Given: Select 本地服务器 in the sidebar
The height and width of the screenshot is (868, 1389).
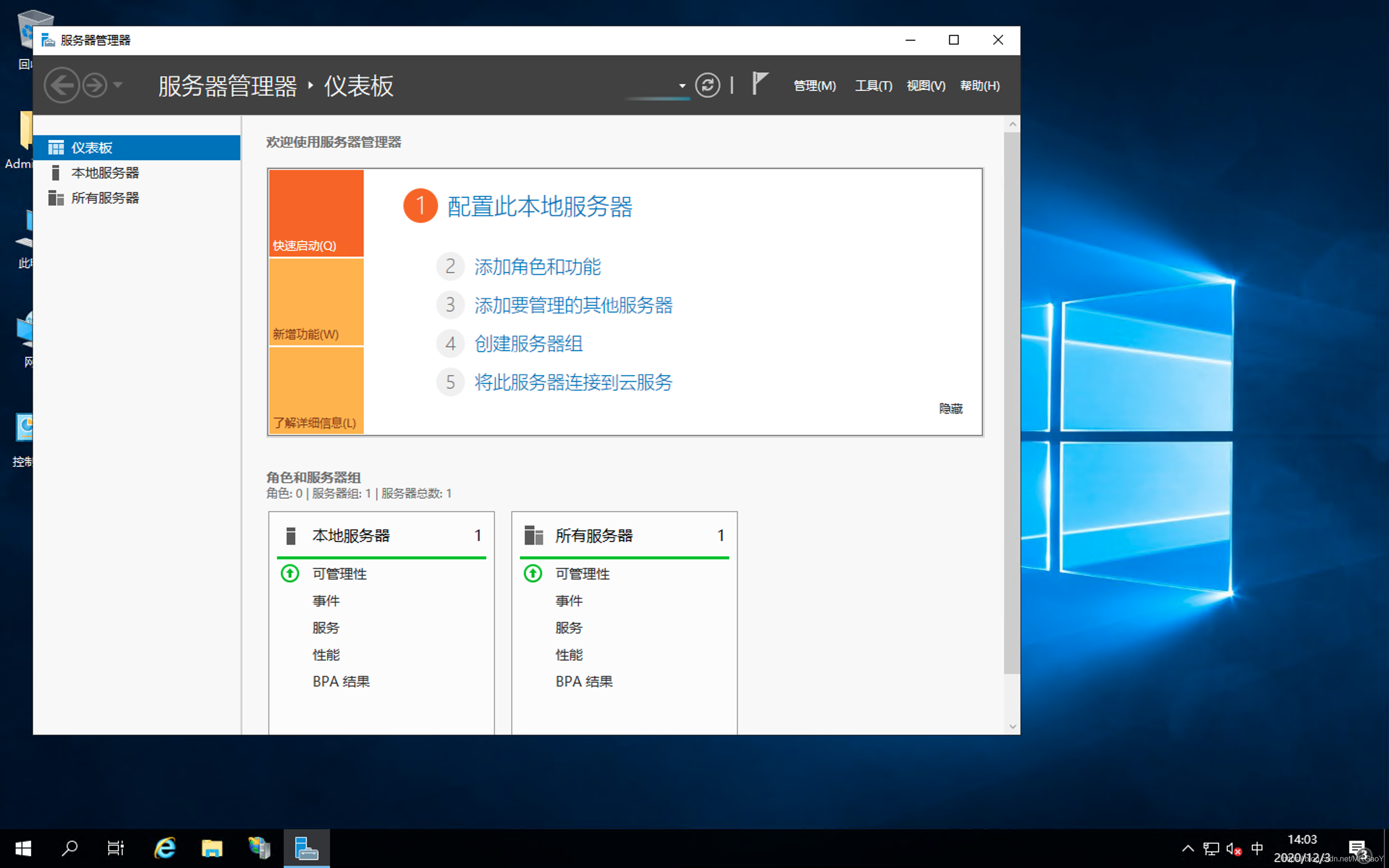Looking at the screenshot, I should click(x=136, y=173).
